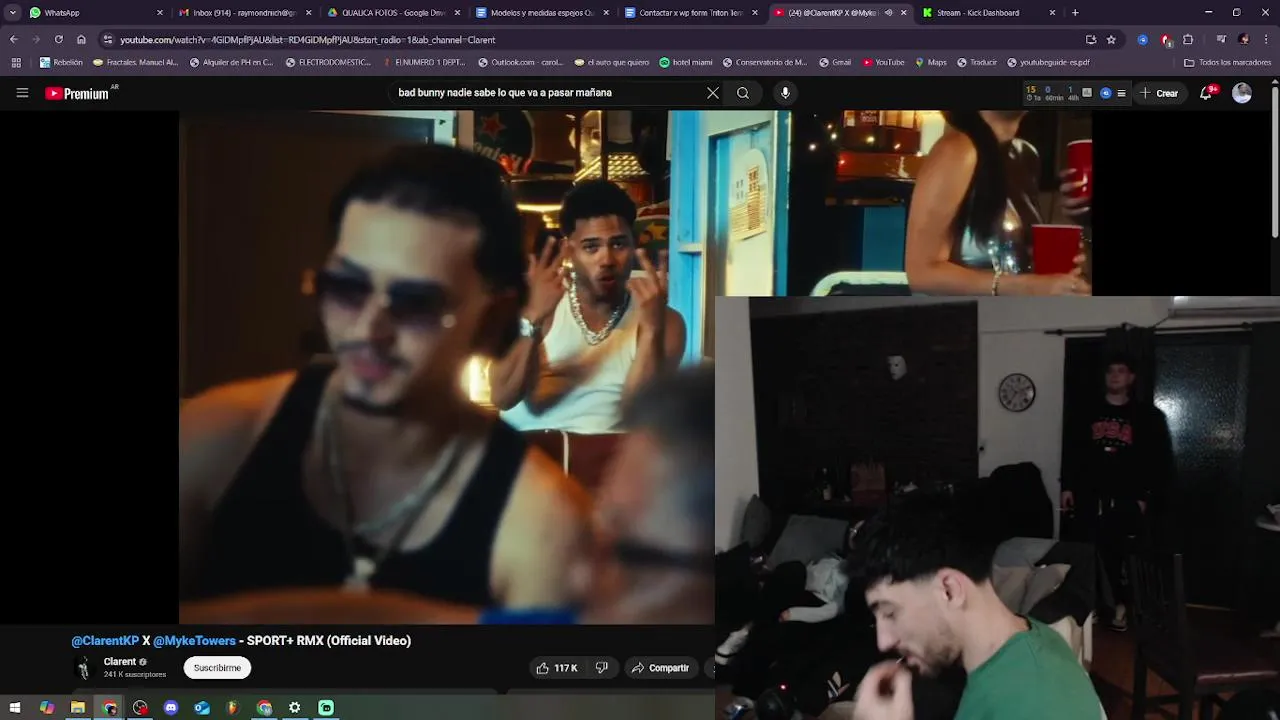Viewport: 1280px width, 720px height.
Task: Click the Compartir share button
Action: coord(660,668)
